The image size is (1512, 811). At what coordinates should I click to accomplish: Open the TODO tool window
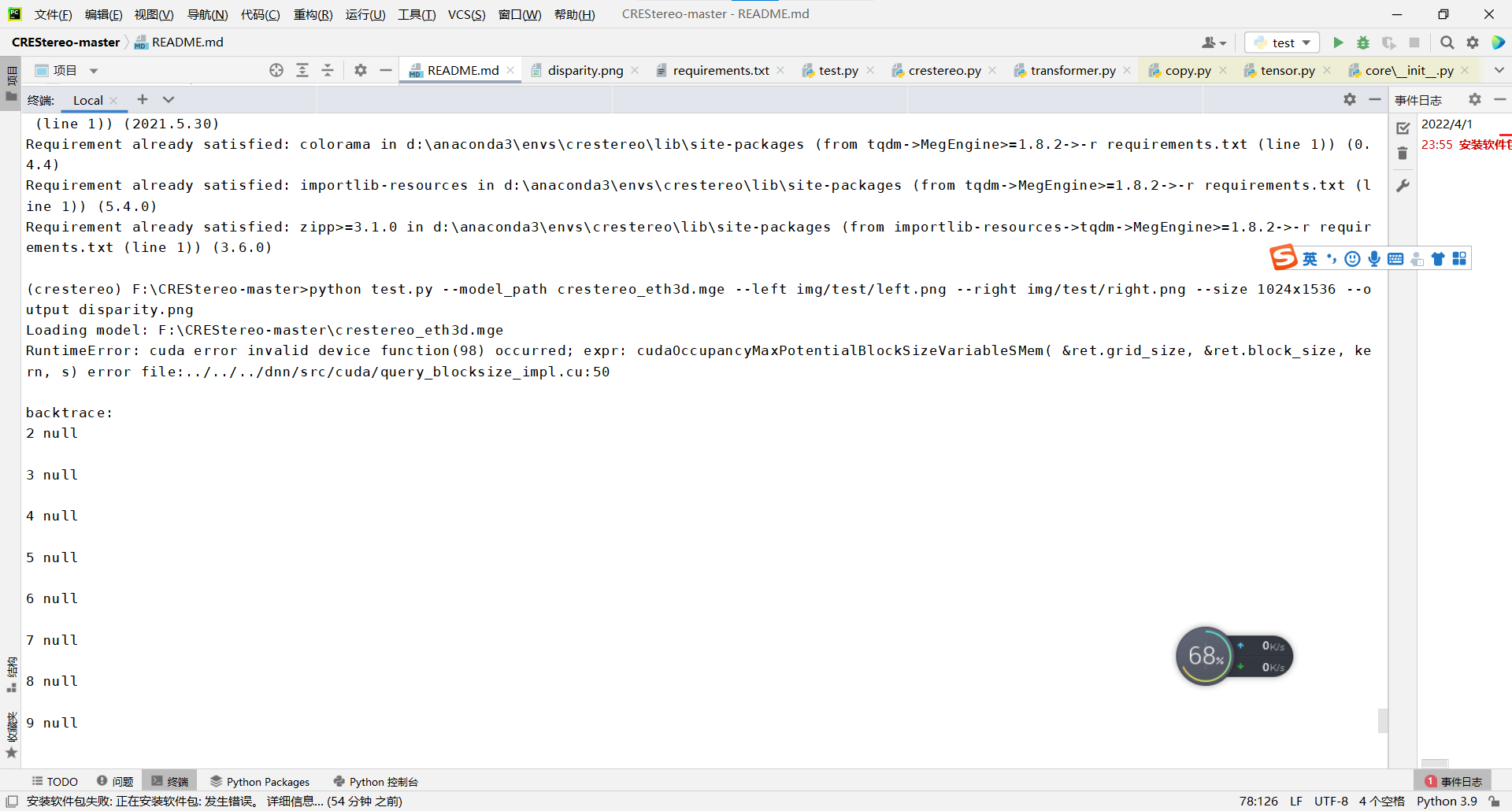(55, 781)
